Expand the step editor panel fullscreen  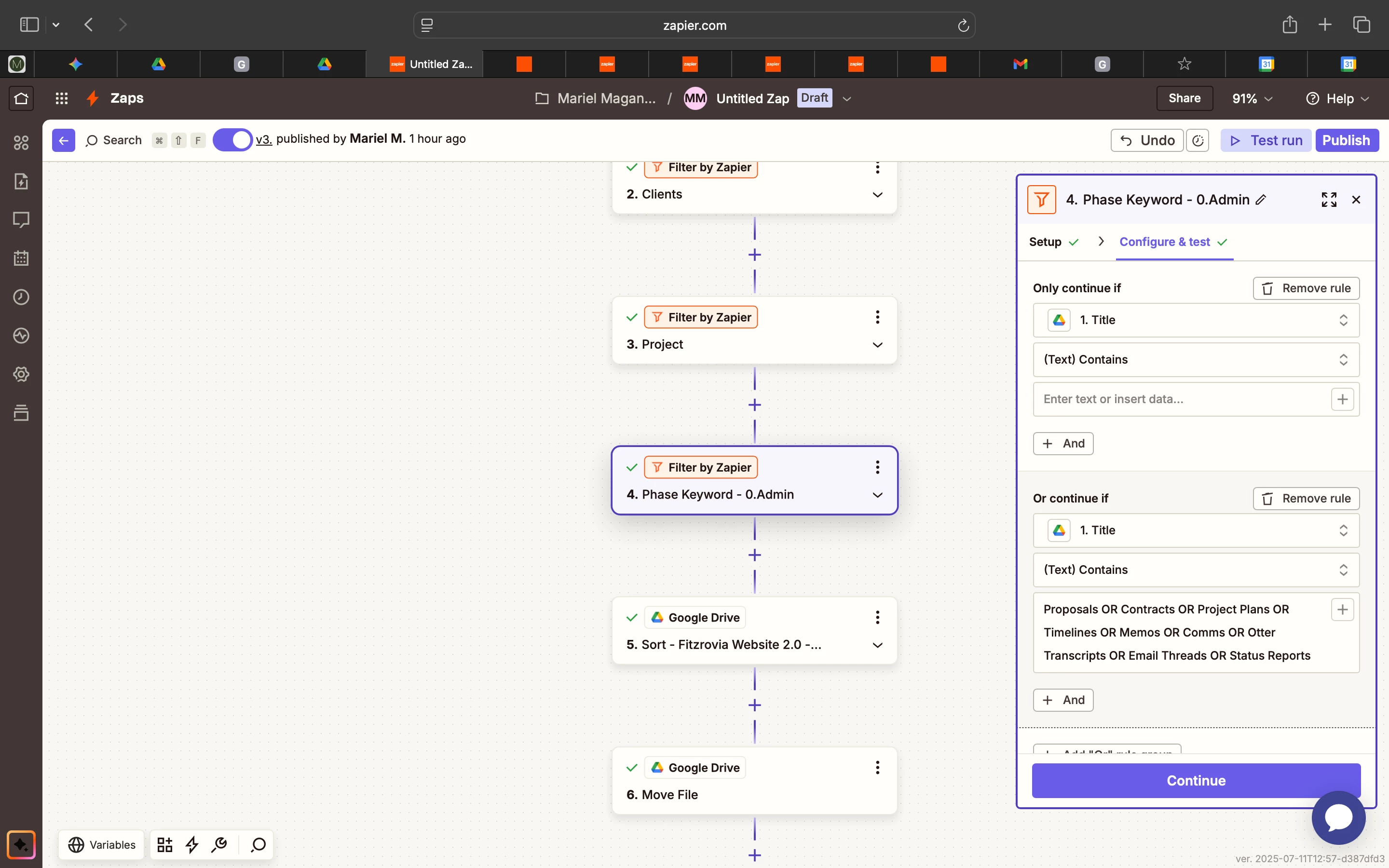pos(1329,200)
